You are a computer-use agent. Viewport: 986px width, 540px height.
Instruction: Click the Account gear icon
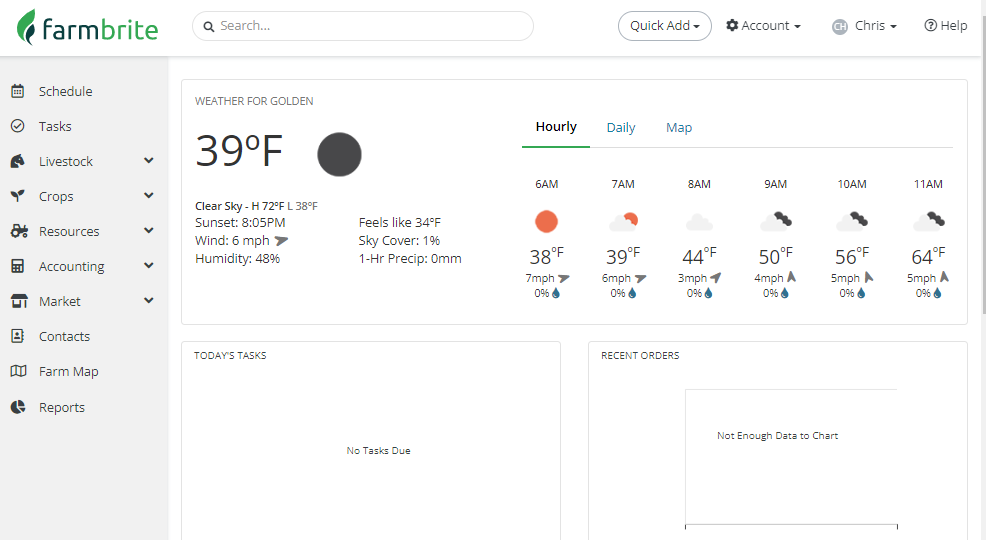(x=732, y=25)
